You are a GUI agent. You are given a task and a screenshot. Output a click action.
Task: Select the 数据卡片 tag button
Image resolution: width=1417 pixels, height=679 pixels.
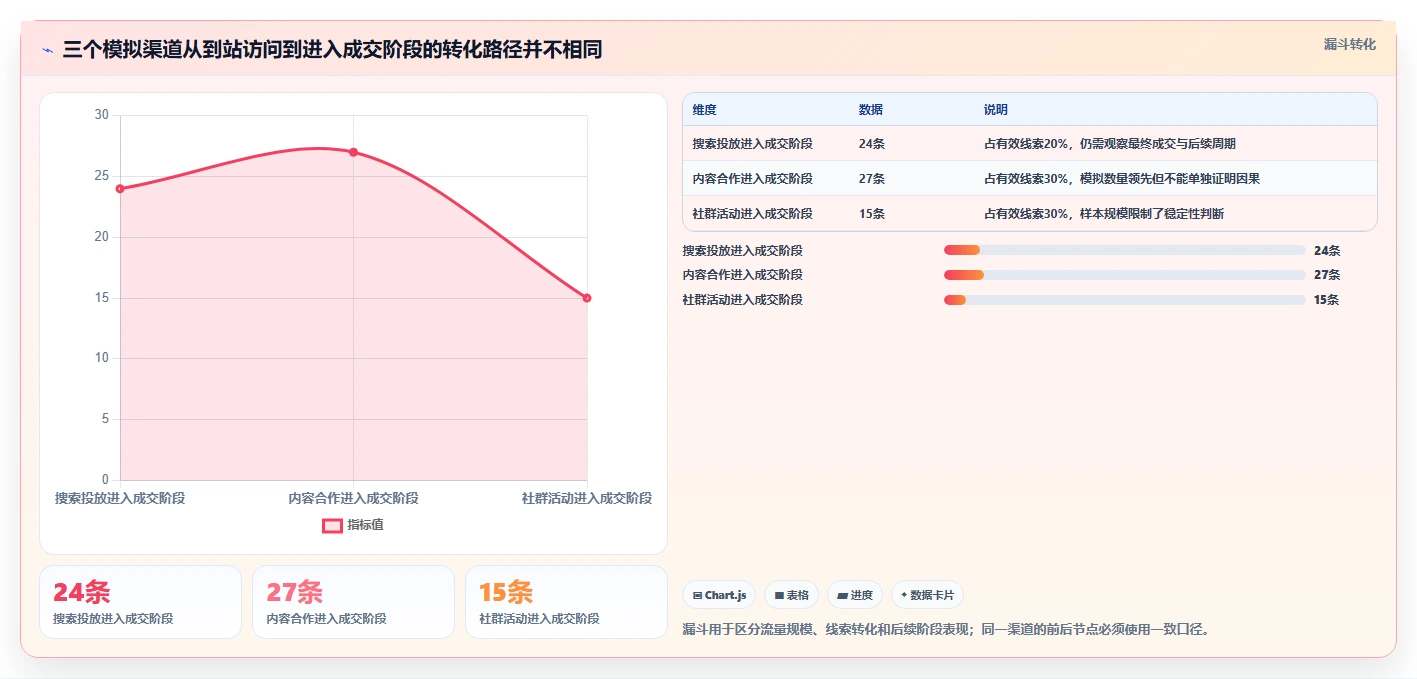927,595
